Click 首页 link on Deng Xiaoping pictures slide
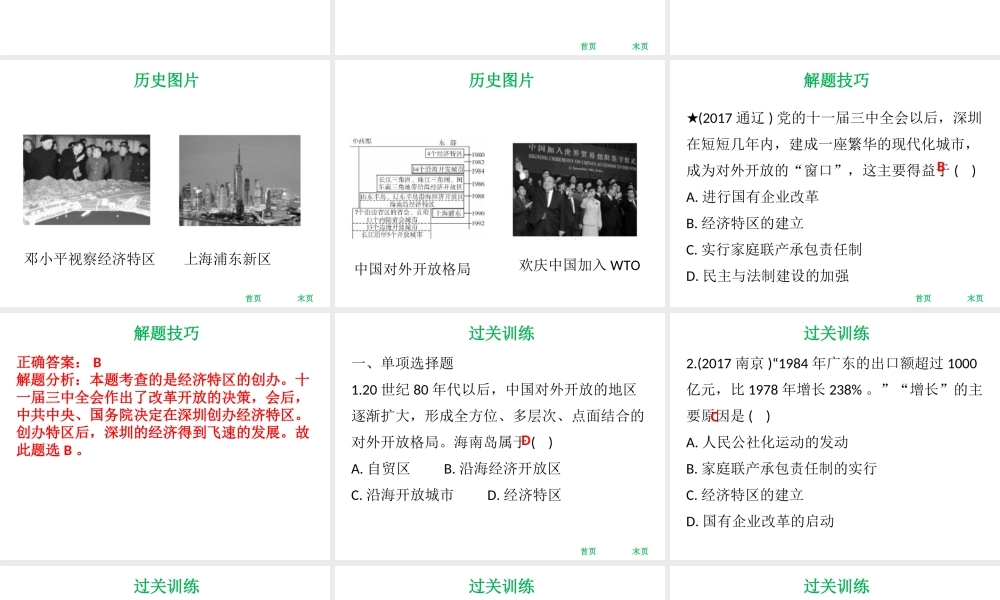This screenshot has width=1000, height=600. point(253,298)
